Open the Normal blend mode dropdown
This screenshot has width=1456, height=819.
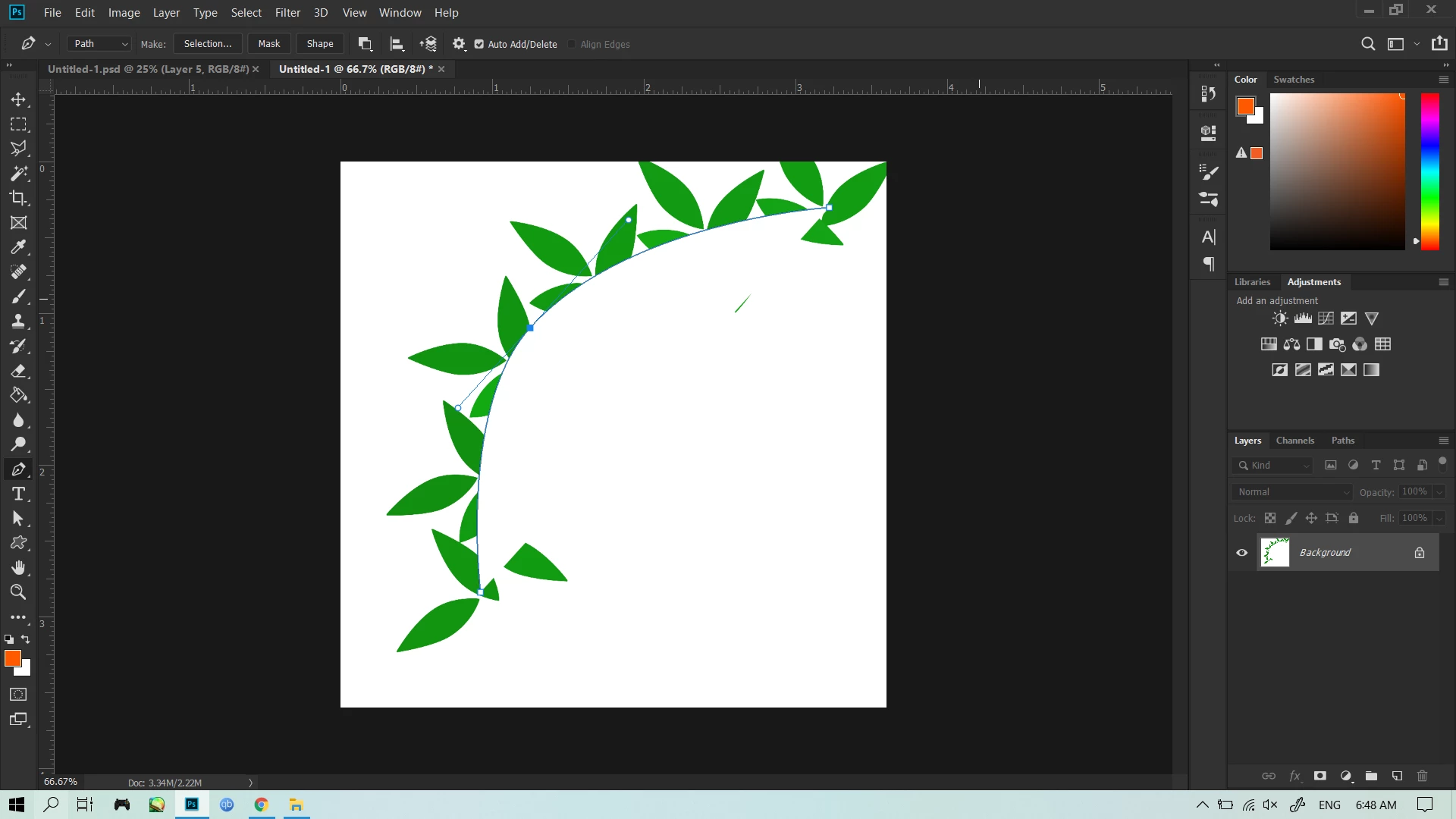point(1292,492)
